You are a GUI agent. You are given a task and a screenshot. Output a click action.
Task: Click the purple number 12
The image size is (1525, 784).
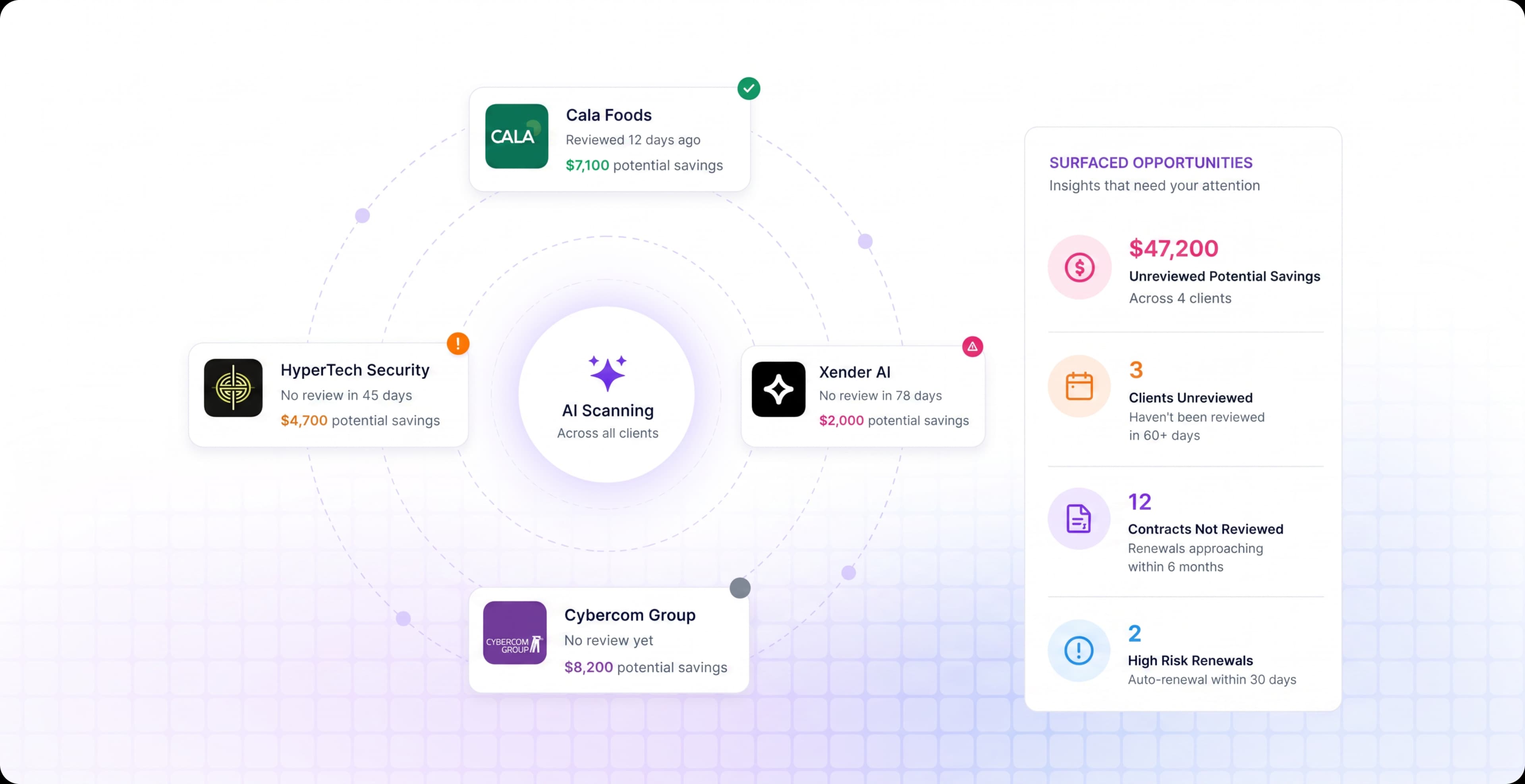1140,502
